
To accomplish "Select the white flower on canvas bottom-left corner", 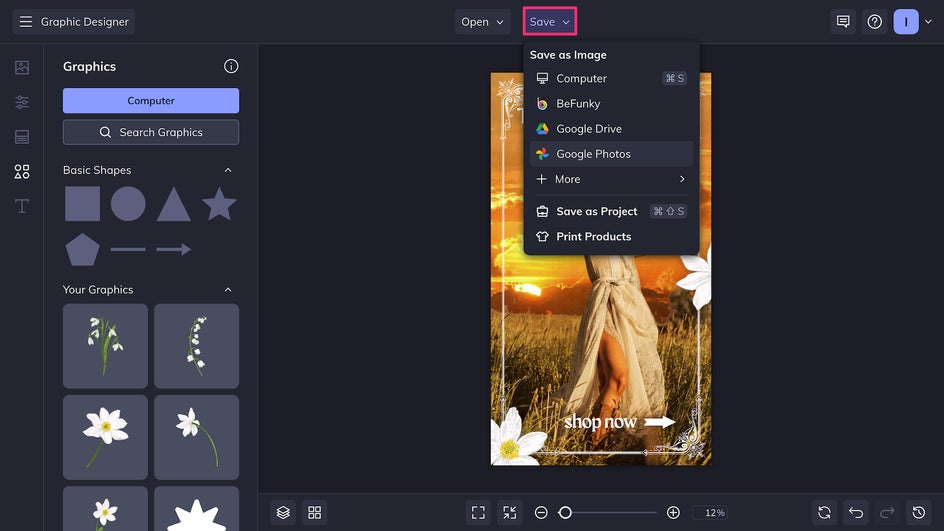I will [517, 438].
